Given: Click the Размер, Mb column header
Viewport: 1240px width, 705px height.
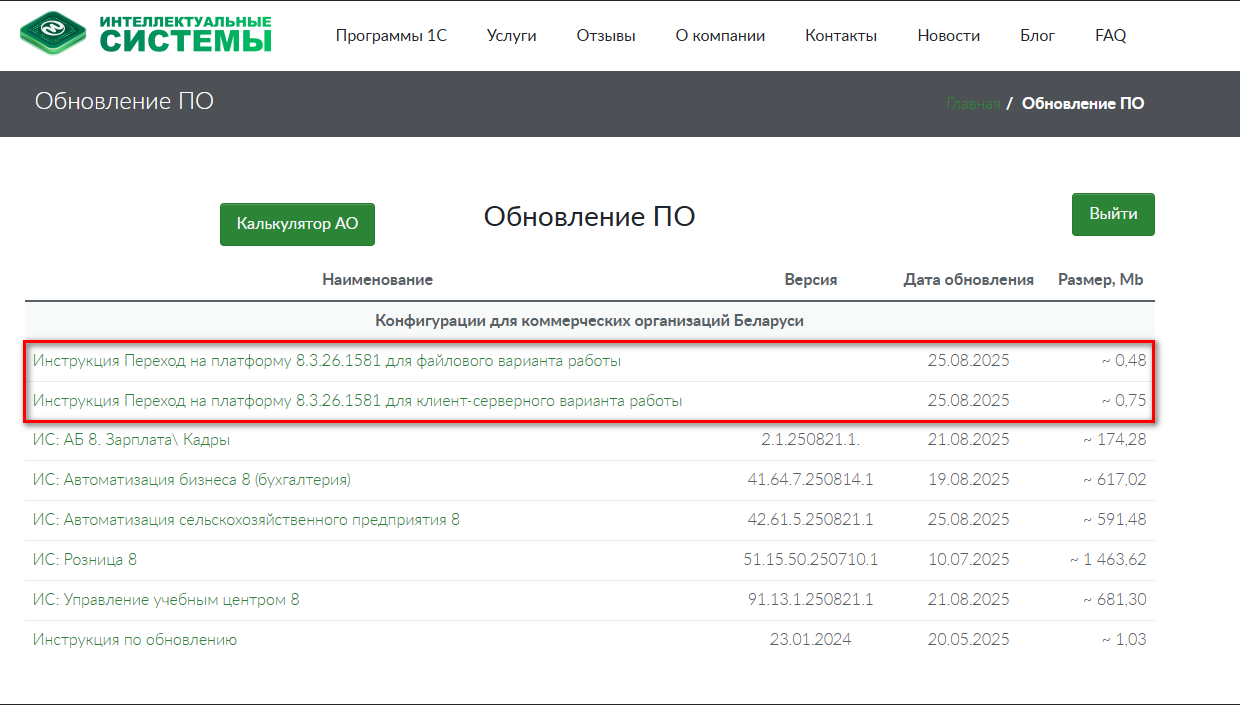Looking at the screenshot, I should pyautogui.click(x=1101, y=280).
